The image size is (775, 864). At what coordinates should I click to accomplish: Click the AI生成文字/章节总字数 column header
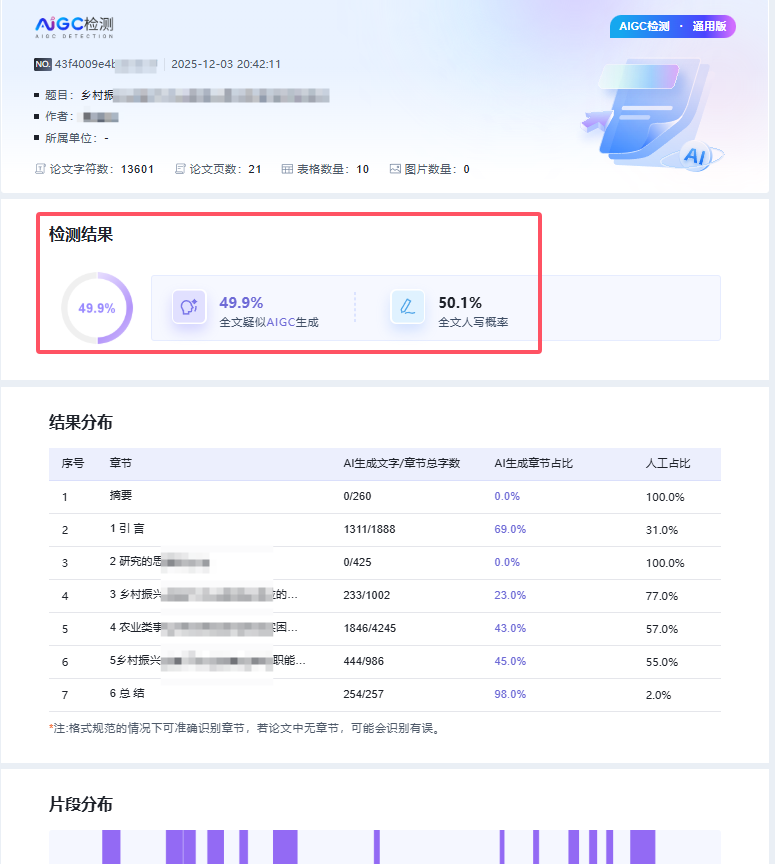402,463
